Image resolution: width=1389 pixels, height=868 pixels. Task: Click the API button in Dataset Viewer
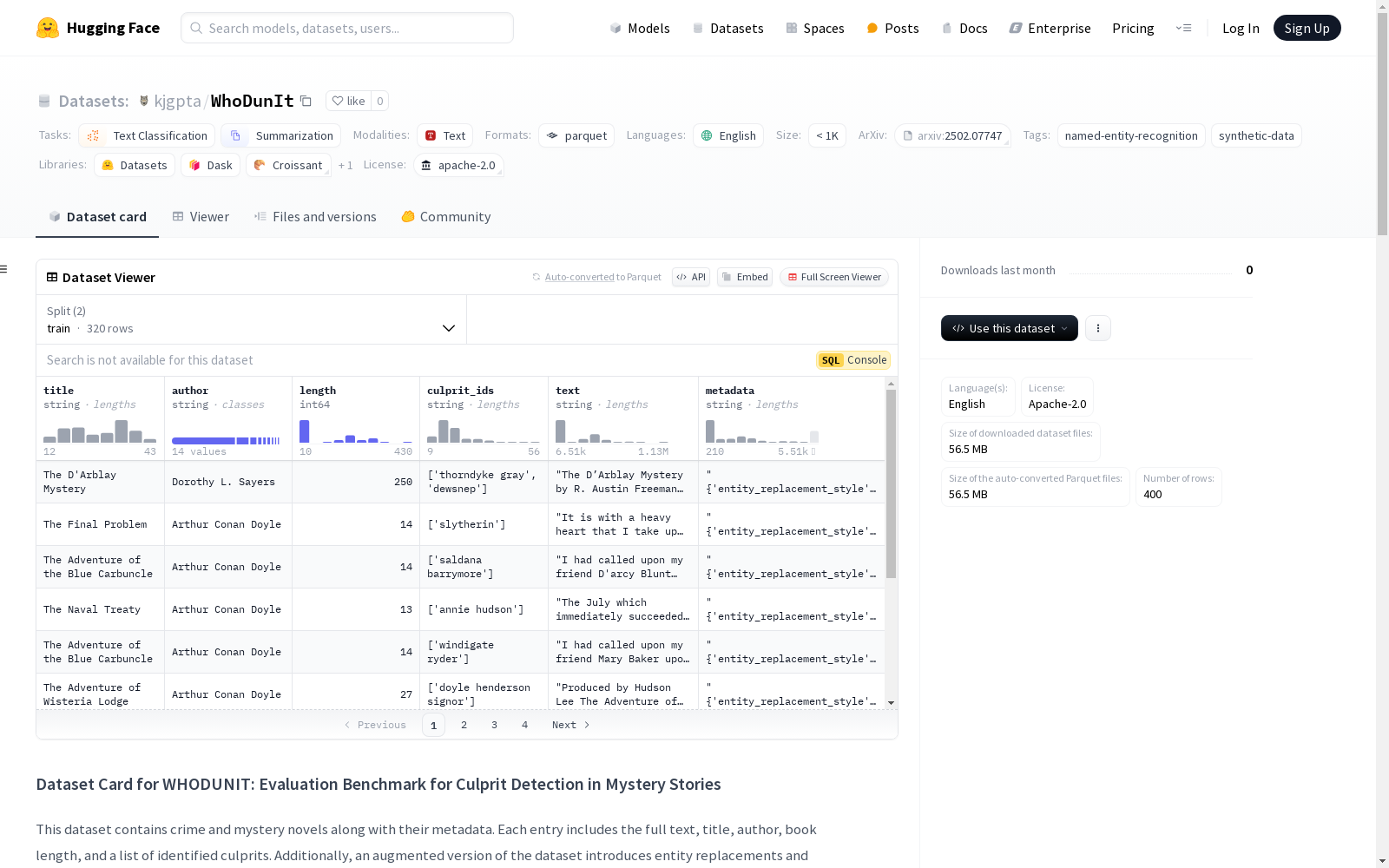(x=691, y=277)
